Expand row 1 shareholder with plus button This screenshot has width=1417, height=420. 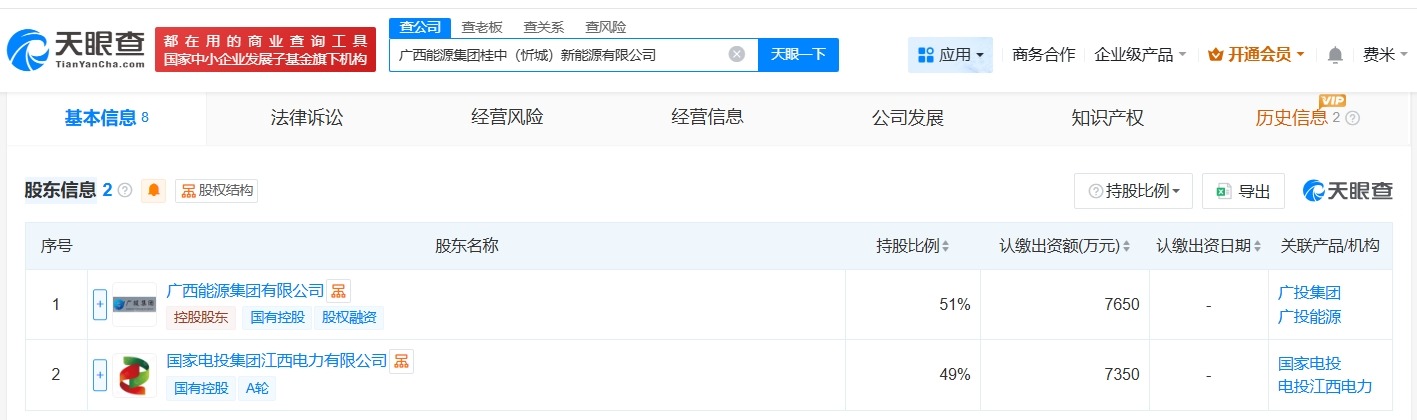coord(100,305)
